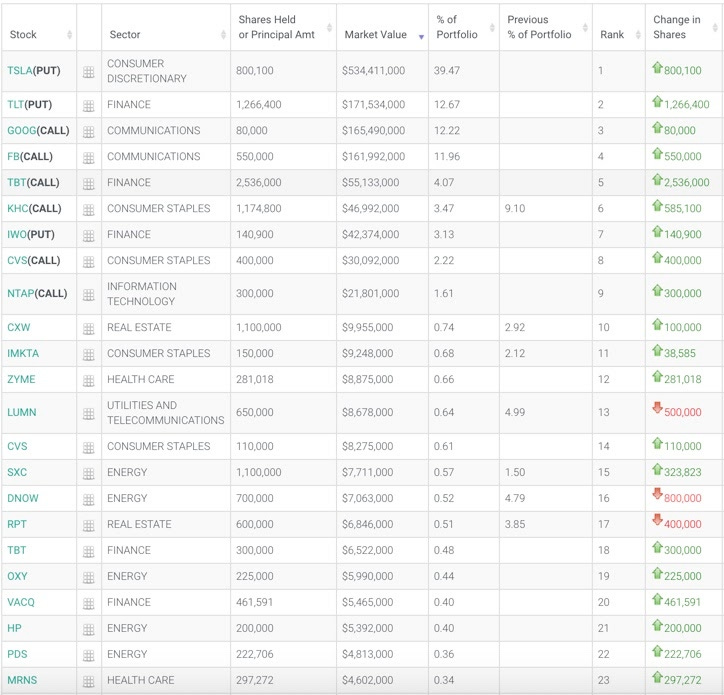Image resolution: width=724 pixels, height=695 pixels.
Task: Open the SXC ticker link
Action: click(17, 472)
